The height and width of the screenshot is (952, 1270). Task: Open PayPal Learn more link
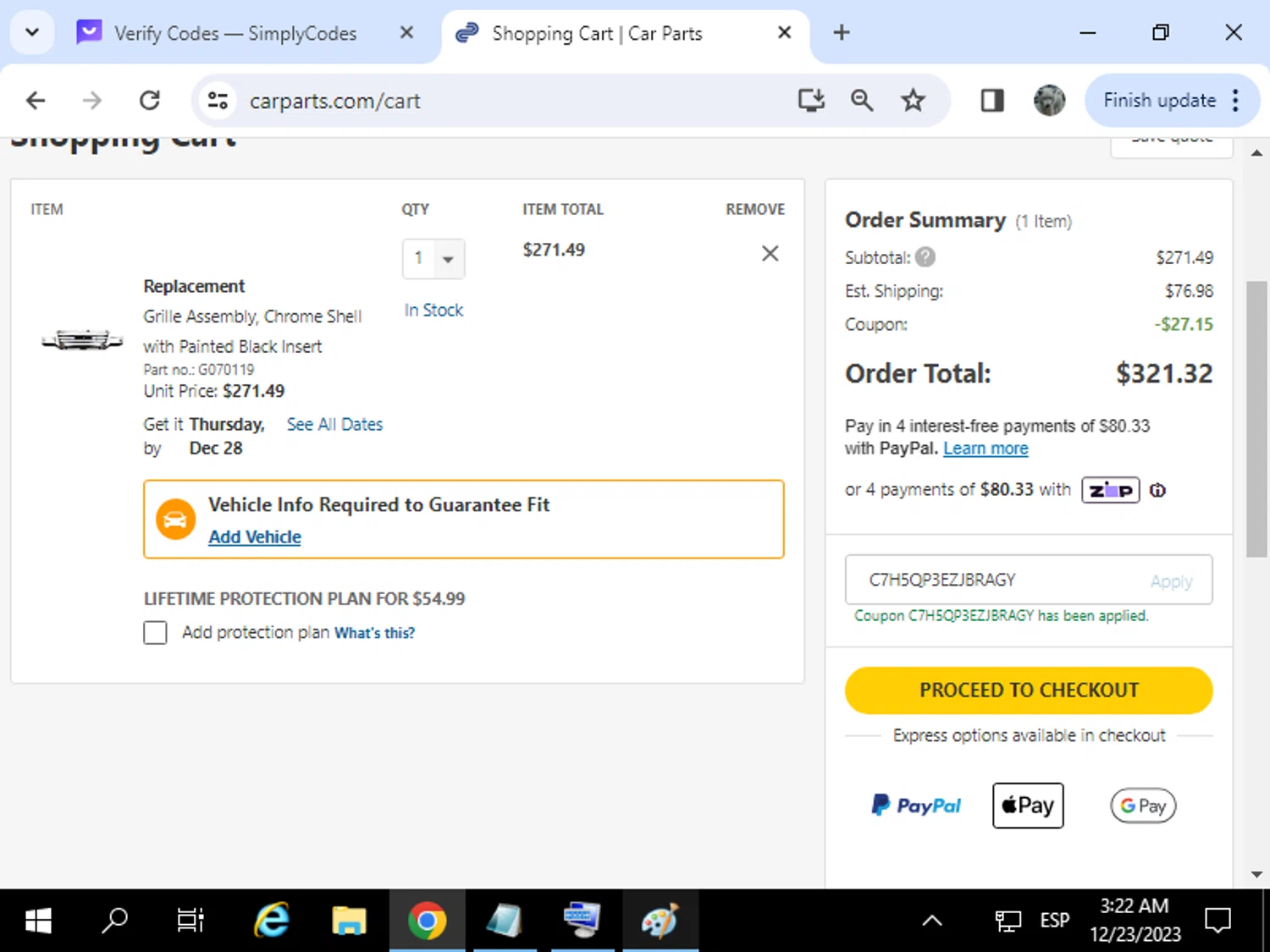pos(986,448)
